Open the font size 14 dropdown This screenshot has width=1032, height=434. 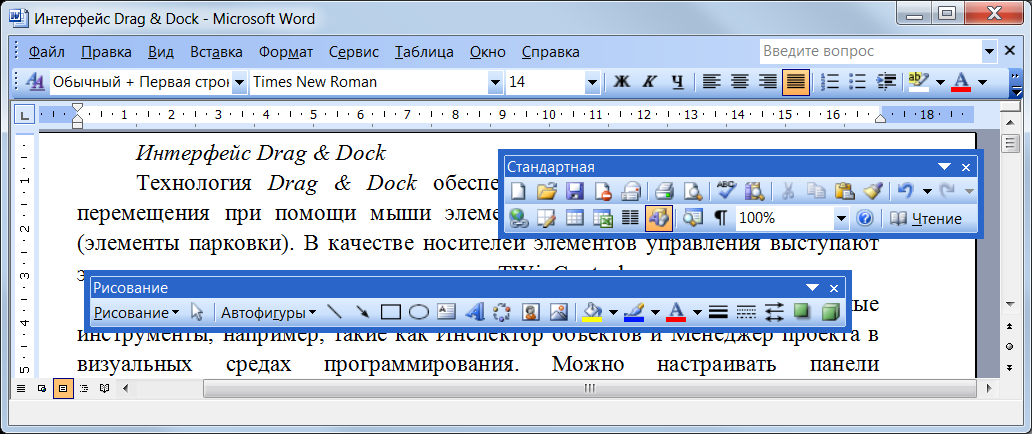click(x=592, y=83)
